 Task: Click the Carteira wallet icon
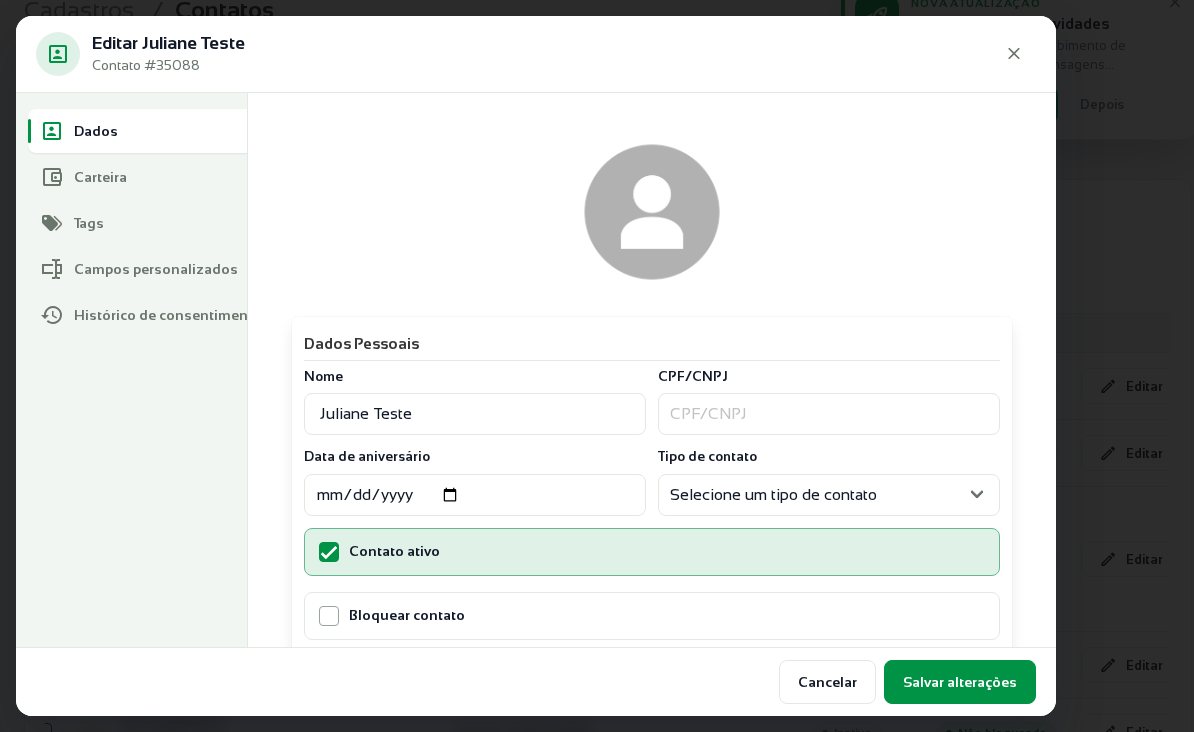[x=52, y=177]
